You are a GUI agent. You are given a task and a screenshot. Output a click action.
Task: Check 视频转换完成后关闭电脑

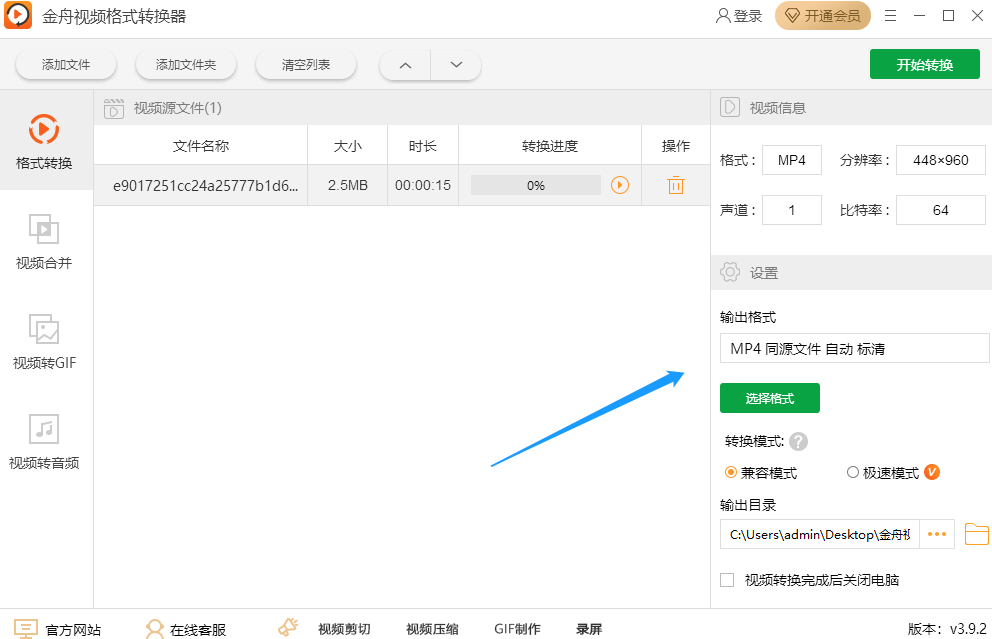click(726, 580)
